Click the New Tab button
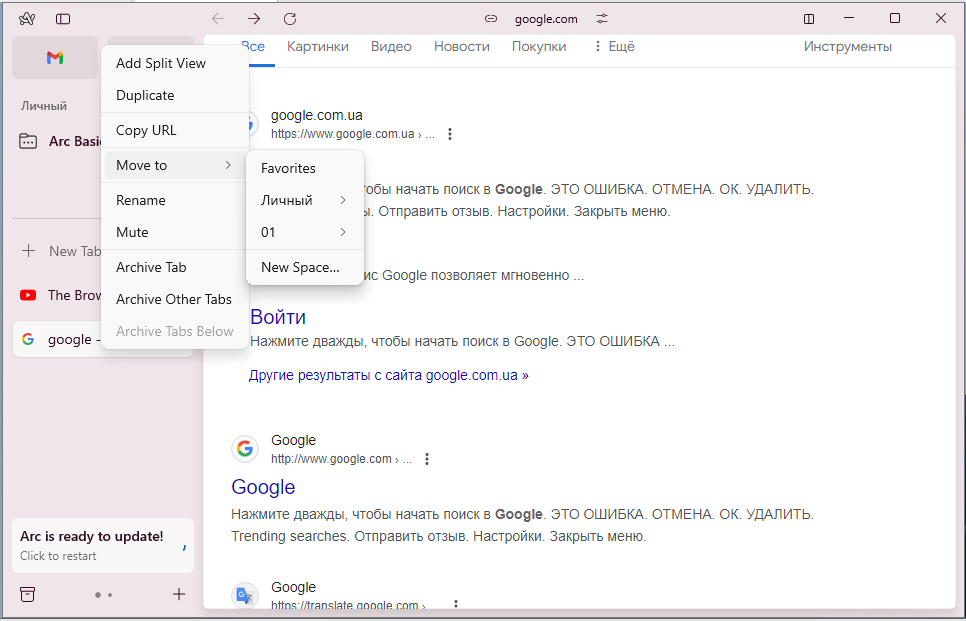This screenshot has width=966, height=621. (x=62, y=251)
